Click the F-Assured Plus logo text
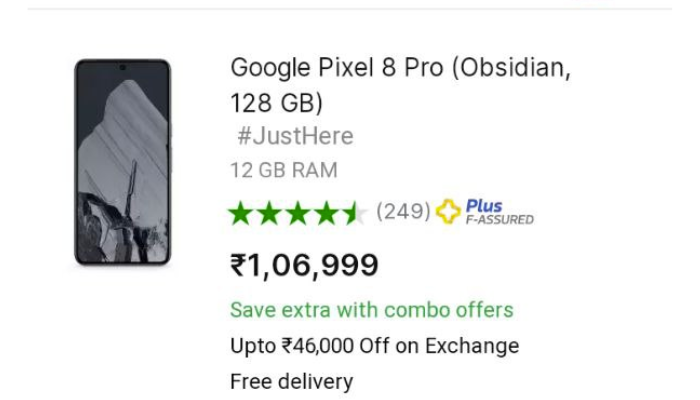The image size is (700, 400). click(500, 212)
